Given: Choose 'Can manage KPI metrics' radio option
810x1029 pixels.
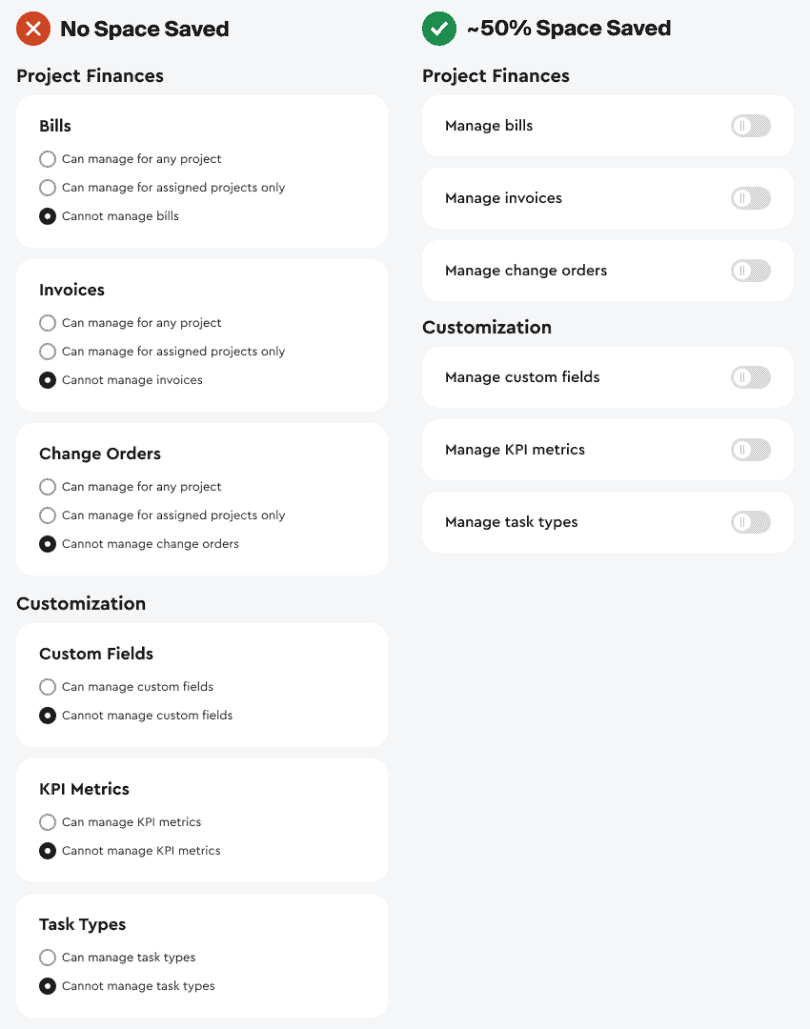Looking at the screenshot, I should (48, 822).
